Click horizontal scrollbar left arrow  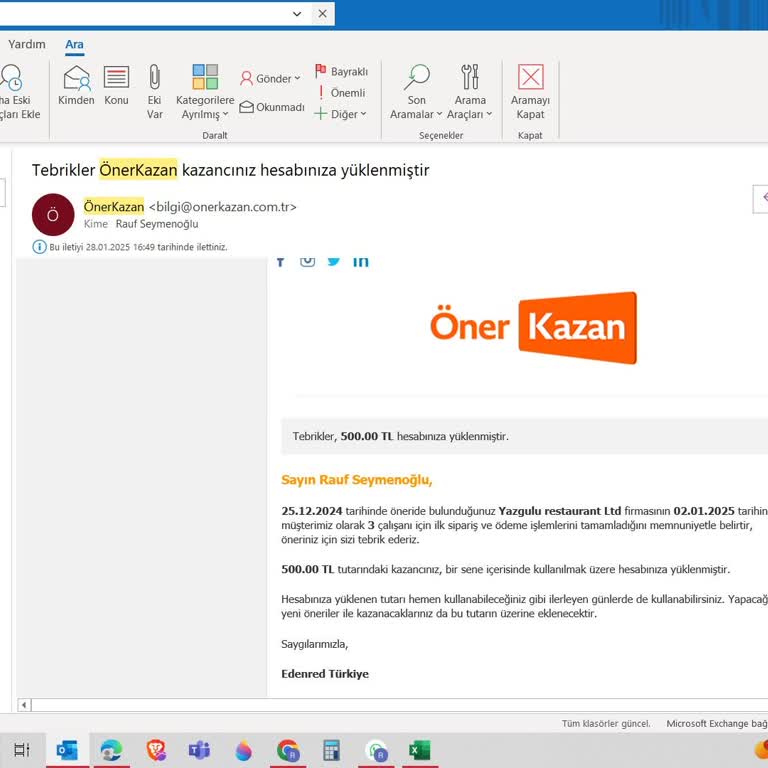pos(24,705)
